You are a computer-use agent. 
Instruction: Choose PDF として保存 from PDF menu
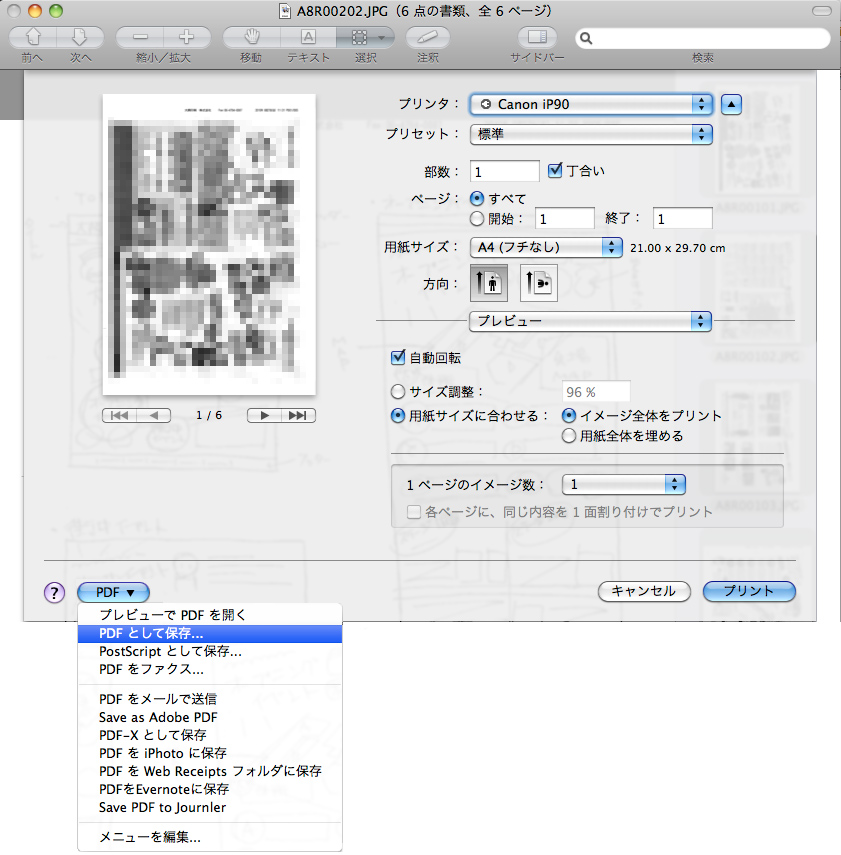(151, 634)
